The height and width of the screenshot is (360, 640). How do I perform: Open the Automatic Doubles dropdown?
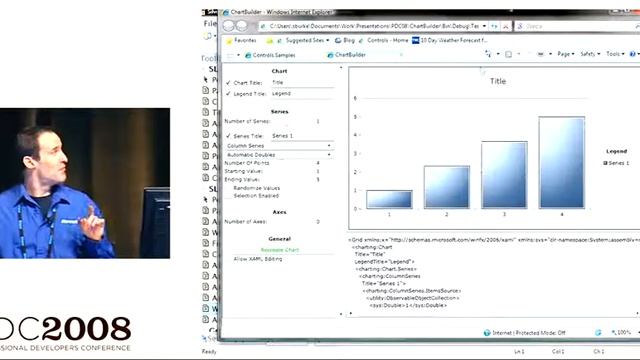pos(279,155)
